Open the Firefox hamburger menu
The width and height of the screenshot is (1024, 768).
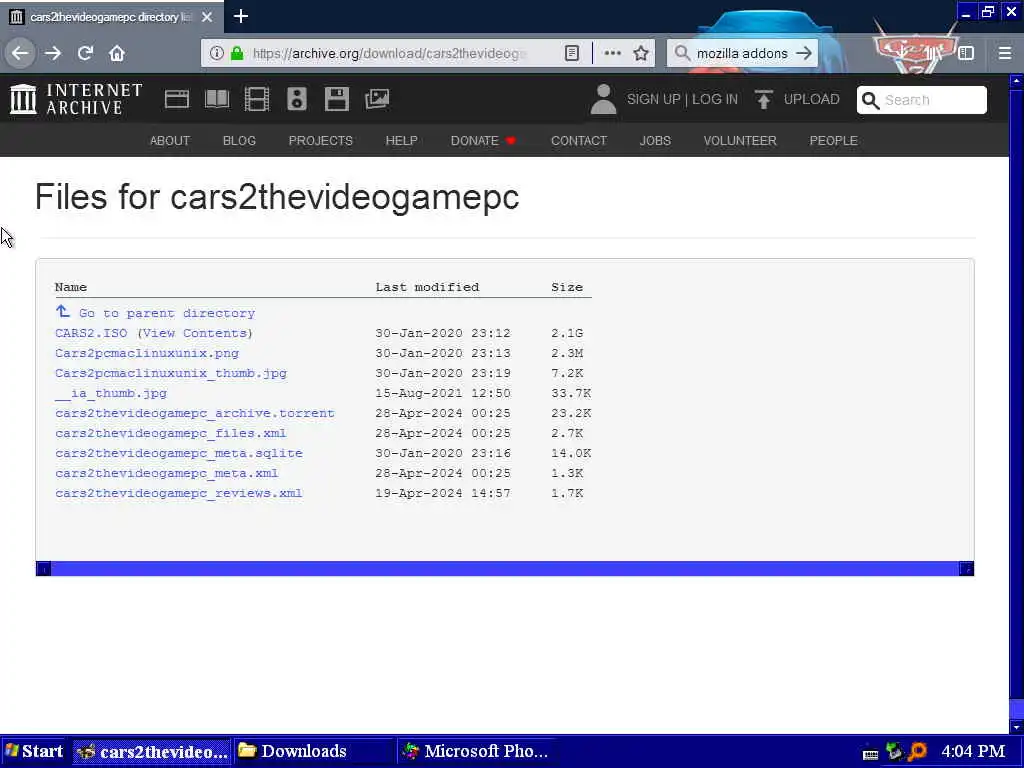(1005, 53)
